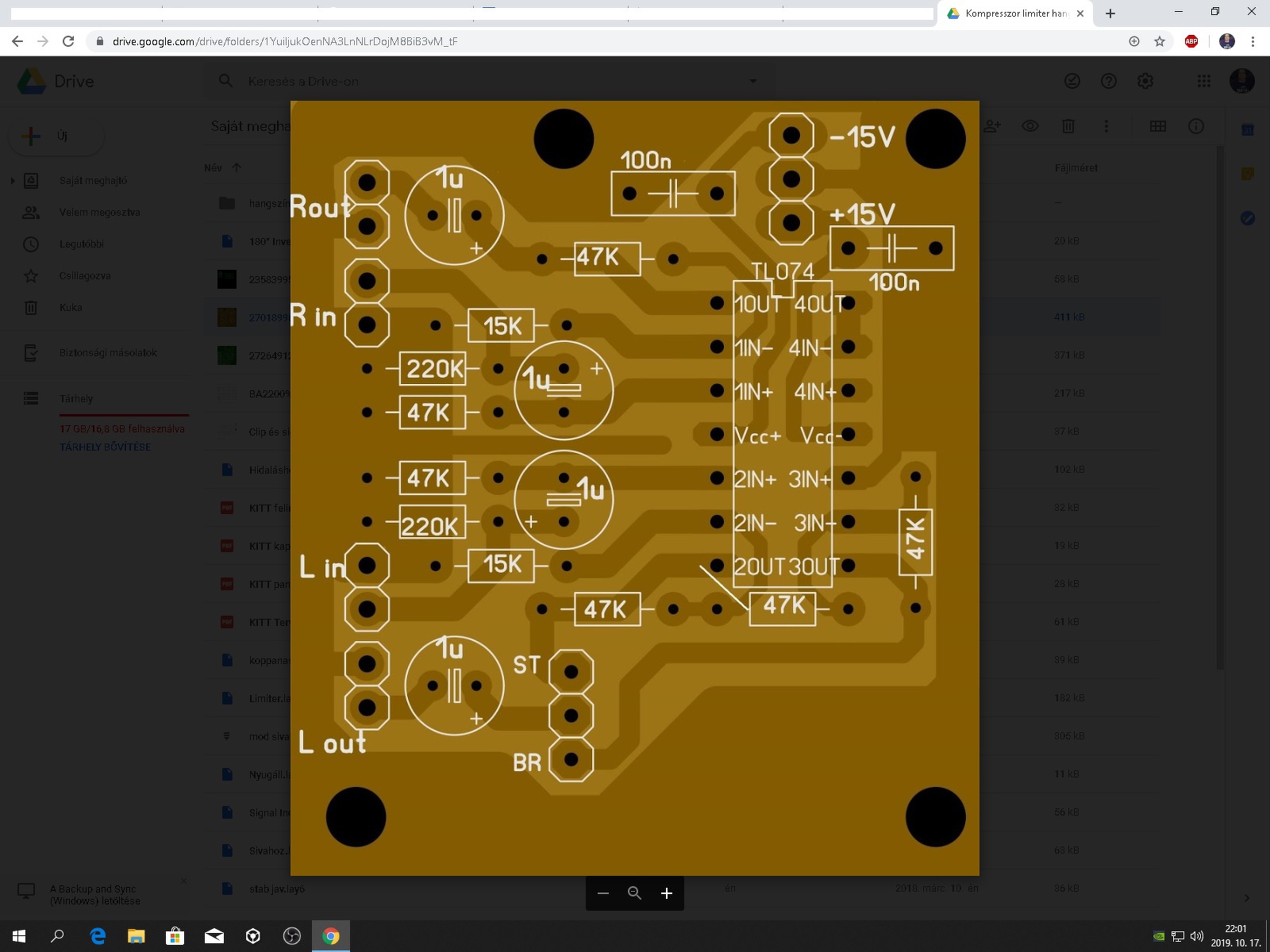Zoom in on the image preview
Viewport: 1270px width, 952px height.
pos(667,893)
